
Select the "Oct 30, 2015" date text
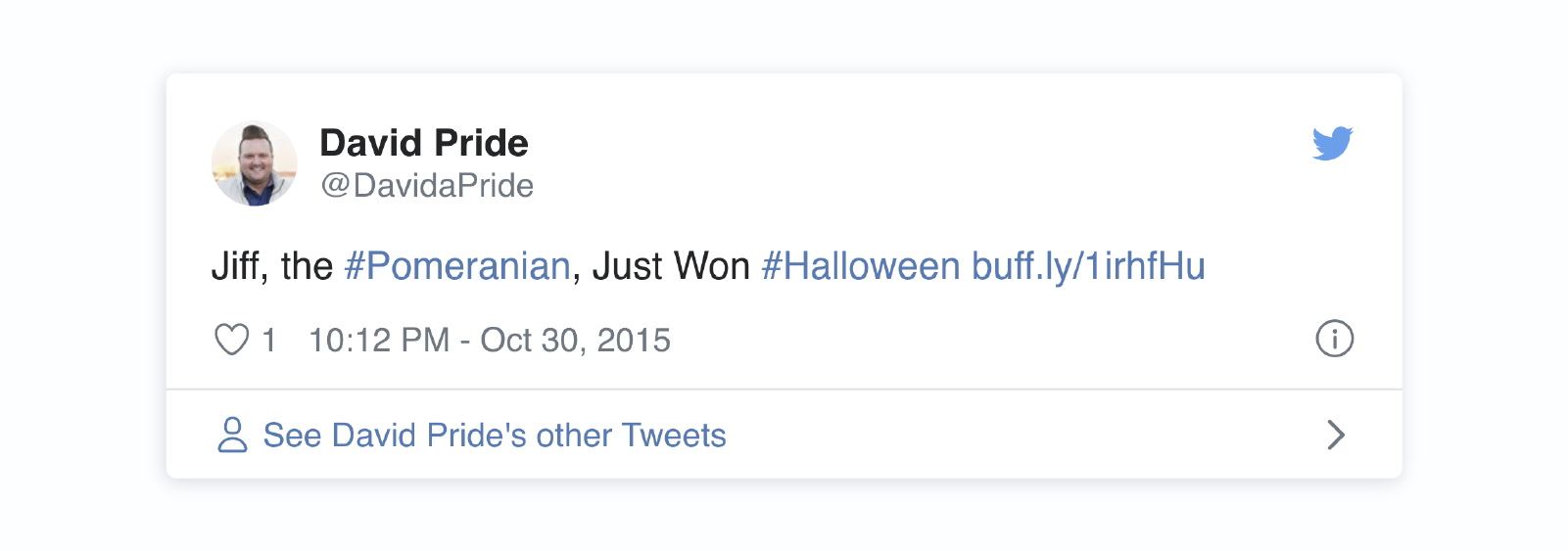point(576,340)
